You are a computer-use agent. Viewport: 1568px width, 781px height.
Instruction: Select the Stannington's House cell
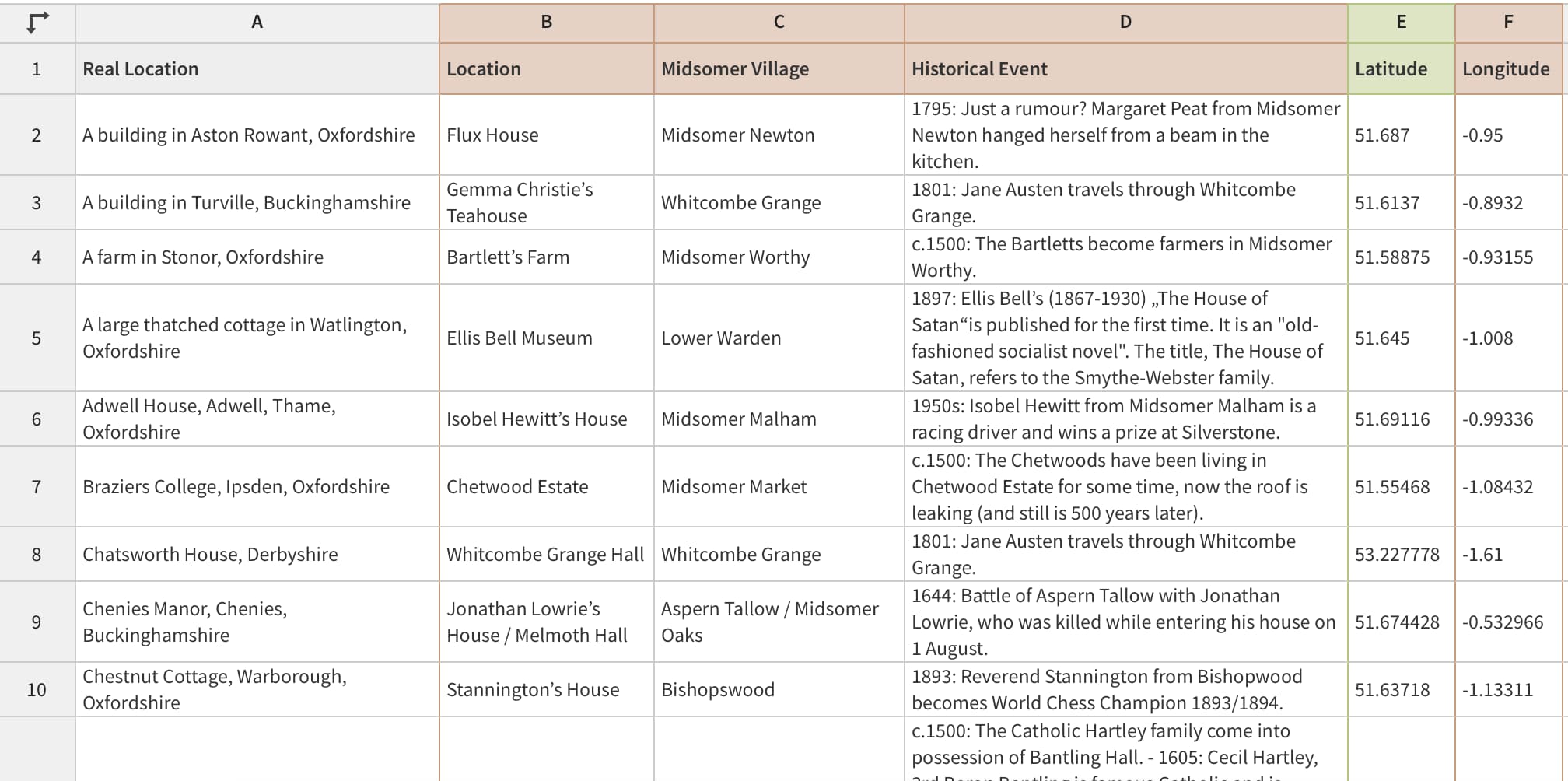tap(545, 689)
